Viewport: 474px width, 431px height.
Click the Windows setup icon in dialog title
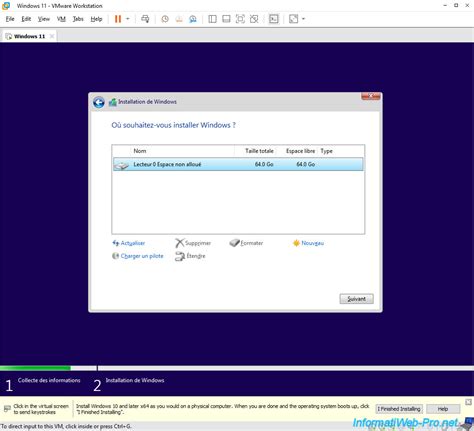[113, 102]
